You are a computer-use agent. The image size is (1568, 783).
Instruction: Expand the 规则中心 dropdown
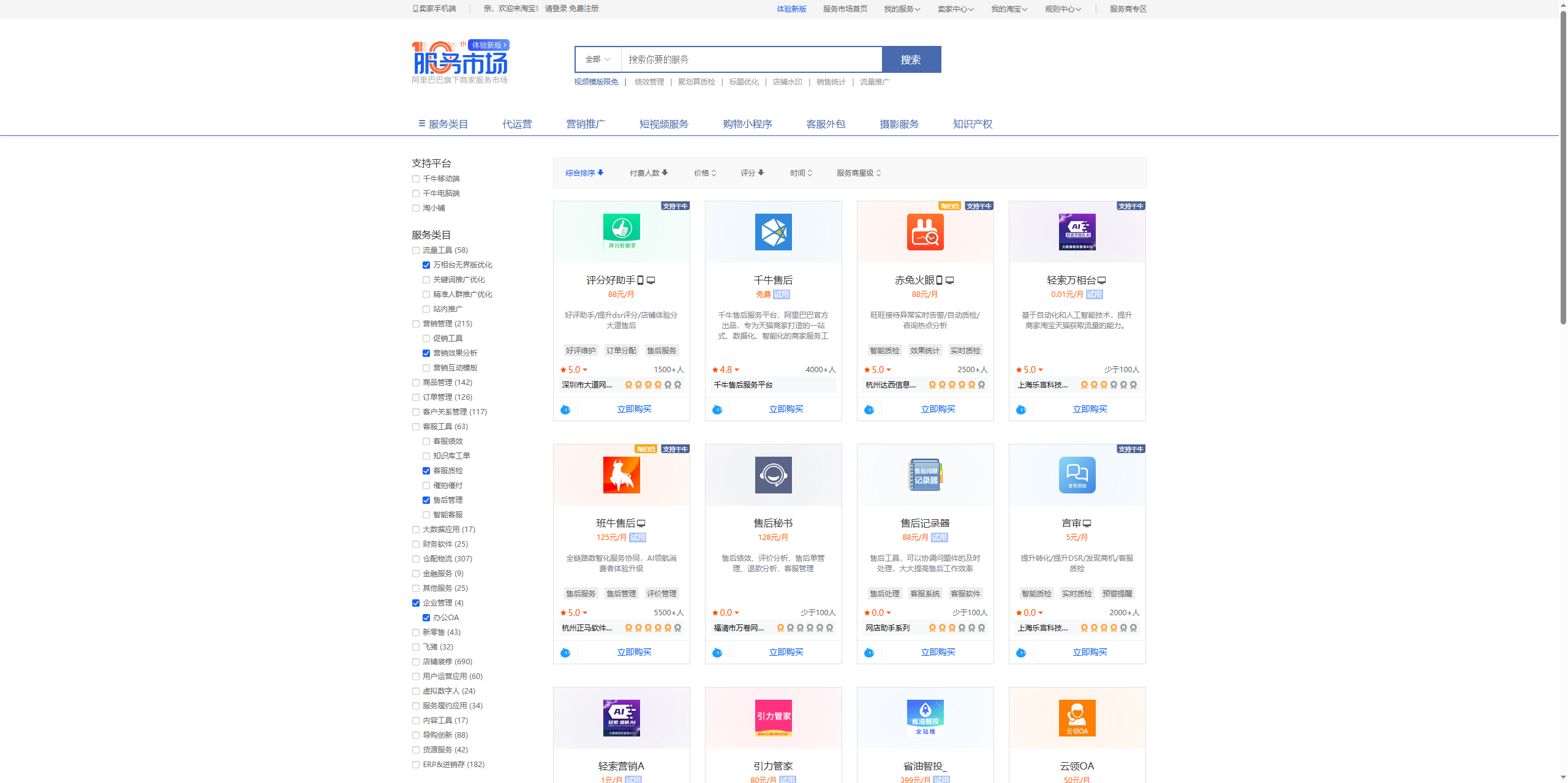tap(1063, 9)
